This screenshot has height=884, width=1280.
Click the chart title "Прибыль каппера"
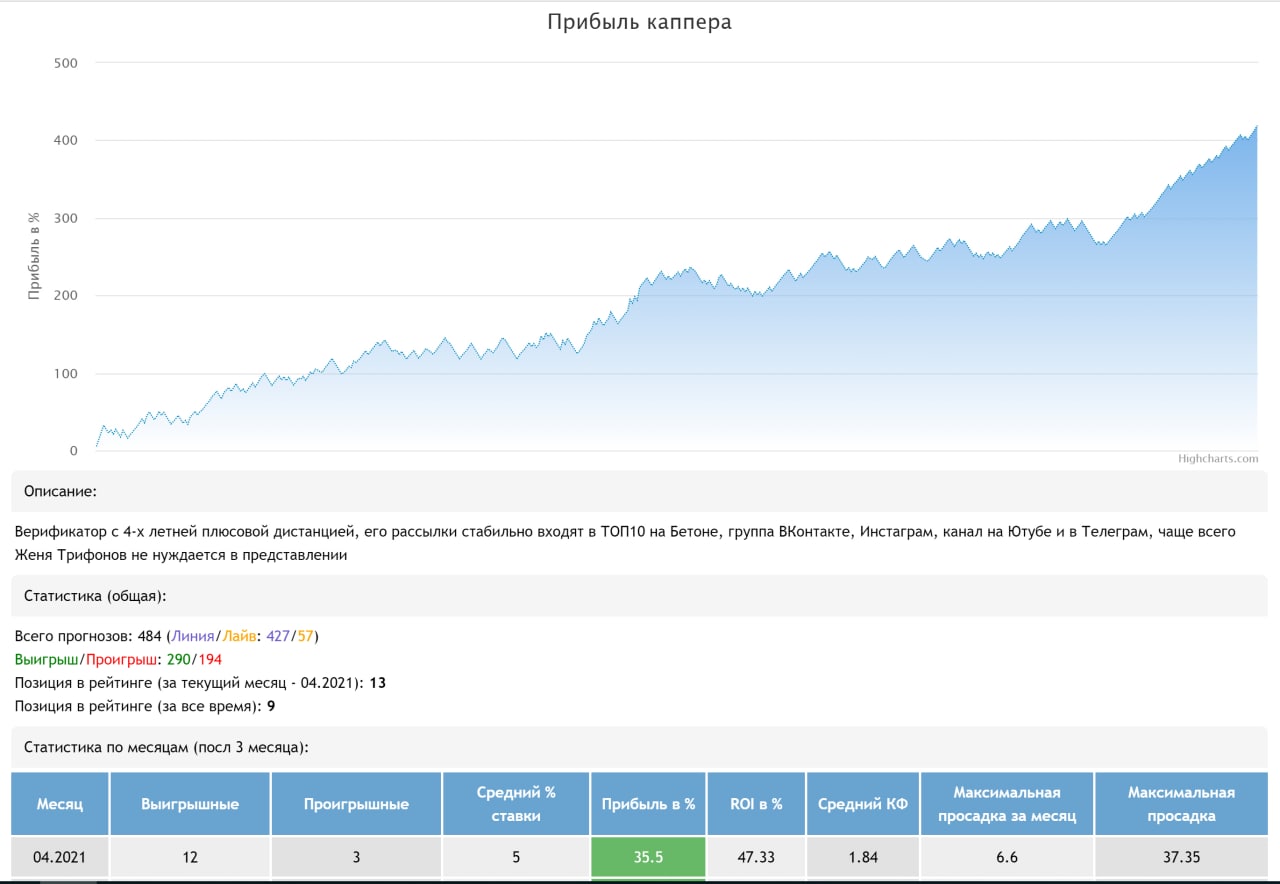(640, 22)
